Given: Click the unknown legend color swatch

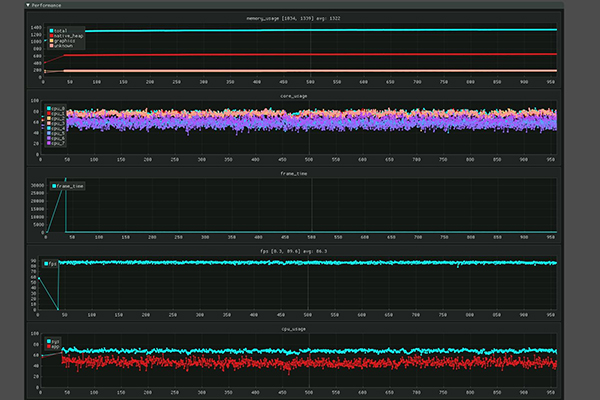Looking at the screenshot, I should pyautogui.click(x=49, y=48).
